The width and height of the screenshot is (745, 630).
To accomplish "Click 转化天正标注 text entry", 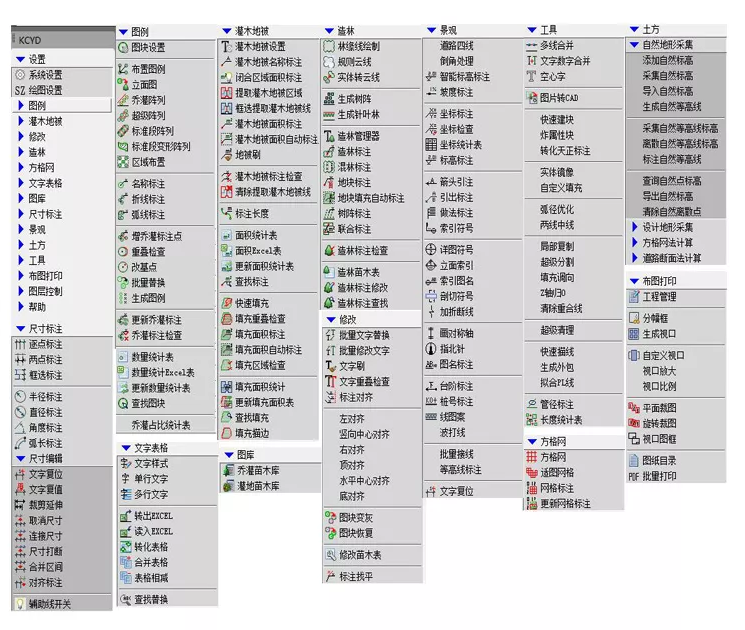I will [x=565, y=151].
